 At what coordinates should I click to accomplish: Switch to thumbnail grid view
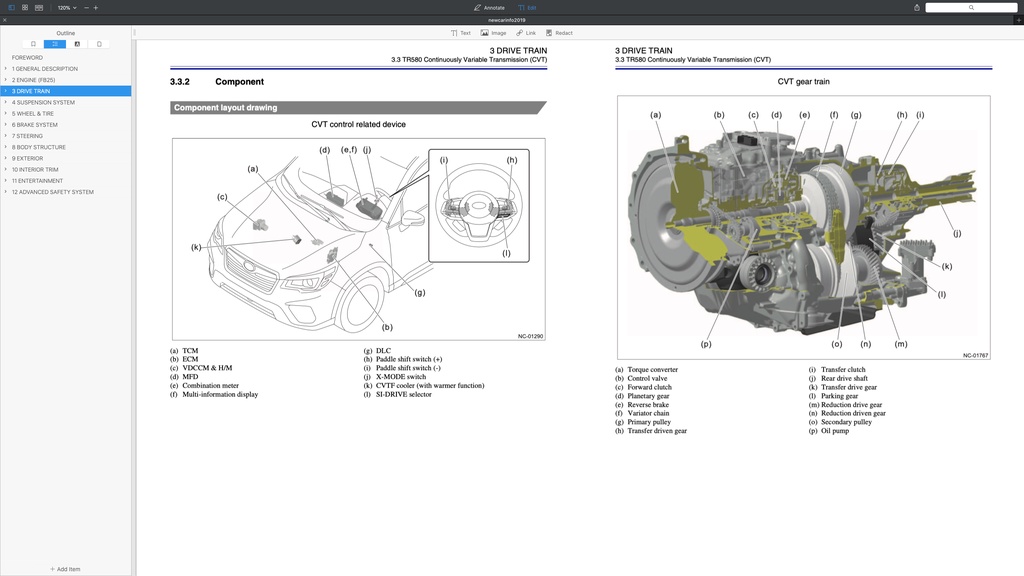(25, 7)
